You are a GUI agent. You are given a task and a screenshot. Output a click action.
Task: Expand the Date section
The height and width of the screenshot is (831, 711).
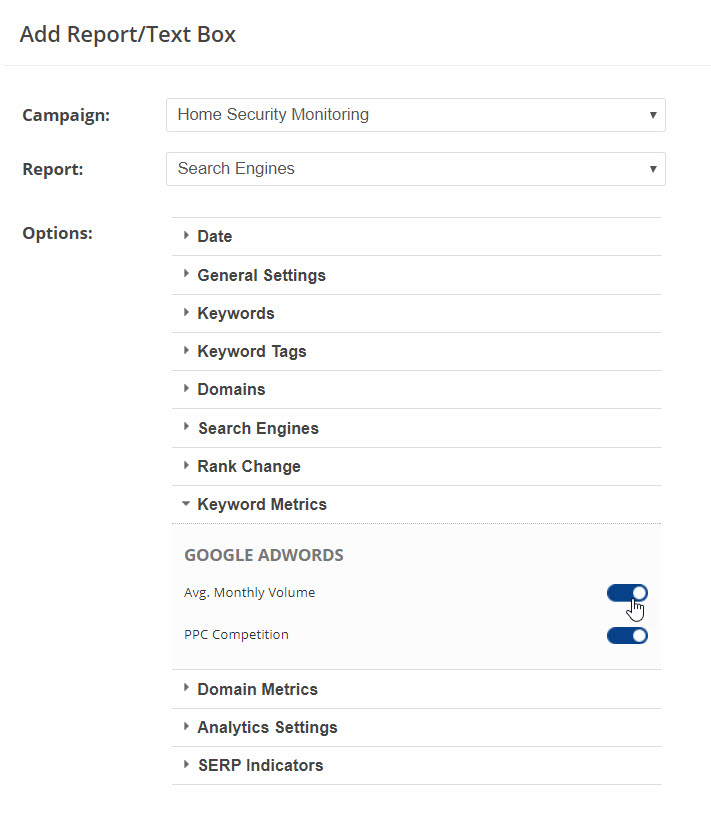coord(215,237)
